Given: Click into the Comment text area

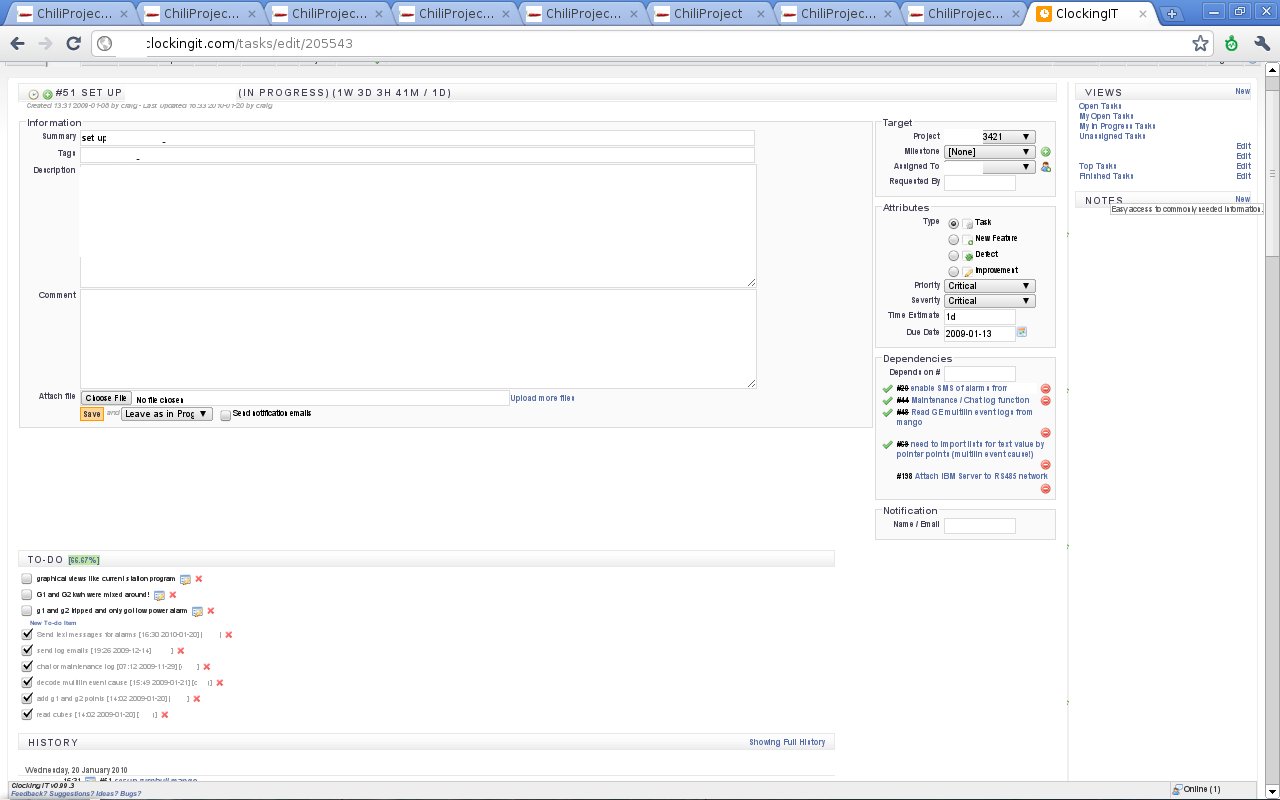Looking at the screenshot, I should click(x=418, y=339).
